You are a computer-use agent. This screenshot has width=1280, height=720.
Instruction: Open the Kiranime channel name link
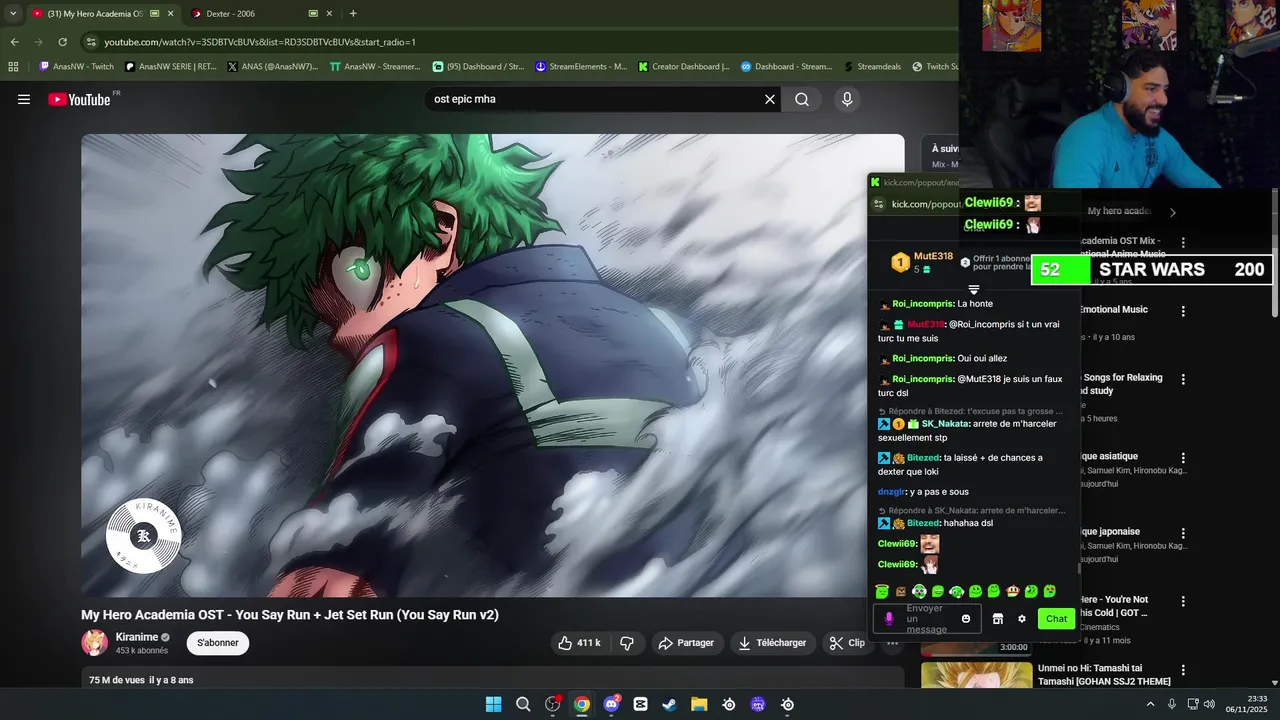(136, 637)
